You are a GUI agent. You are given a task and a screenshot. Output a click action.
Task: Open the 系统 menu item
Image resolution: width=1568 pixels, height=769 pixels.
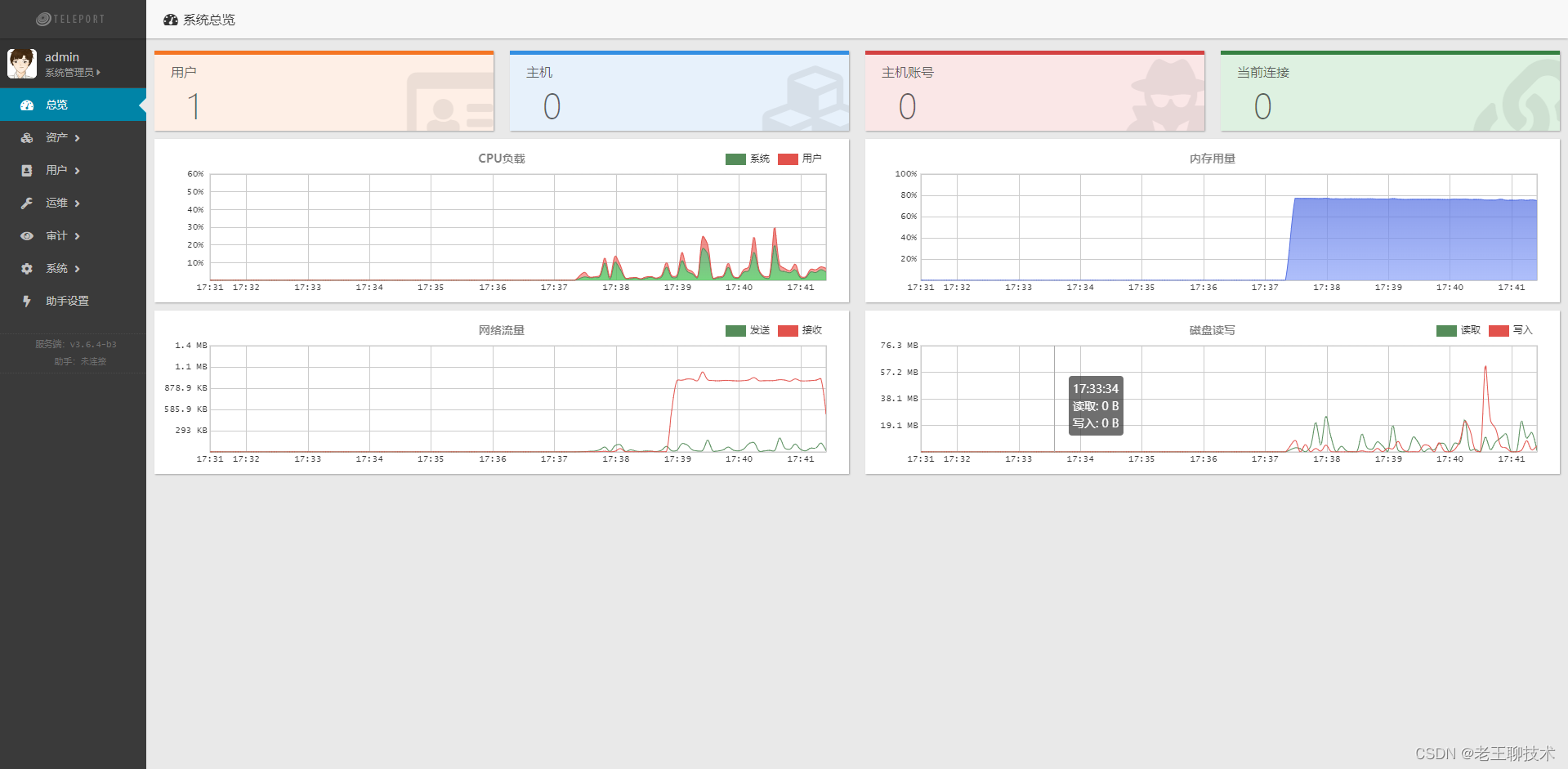73,268
